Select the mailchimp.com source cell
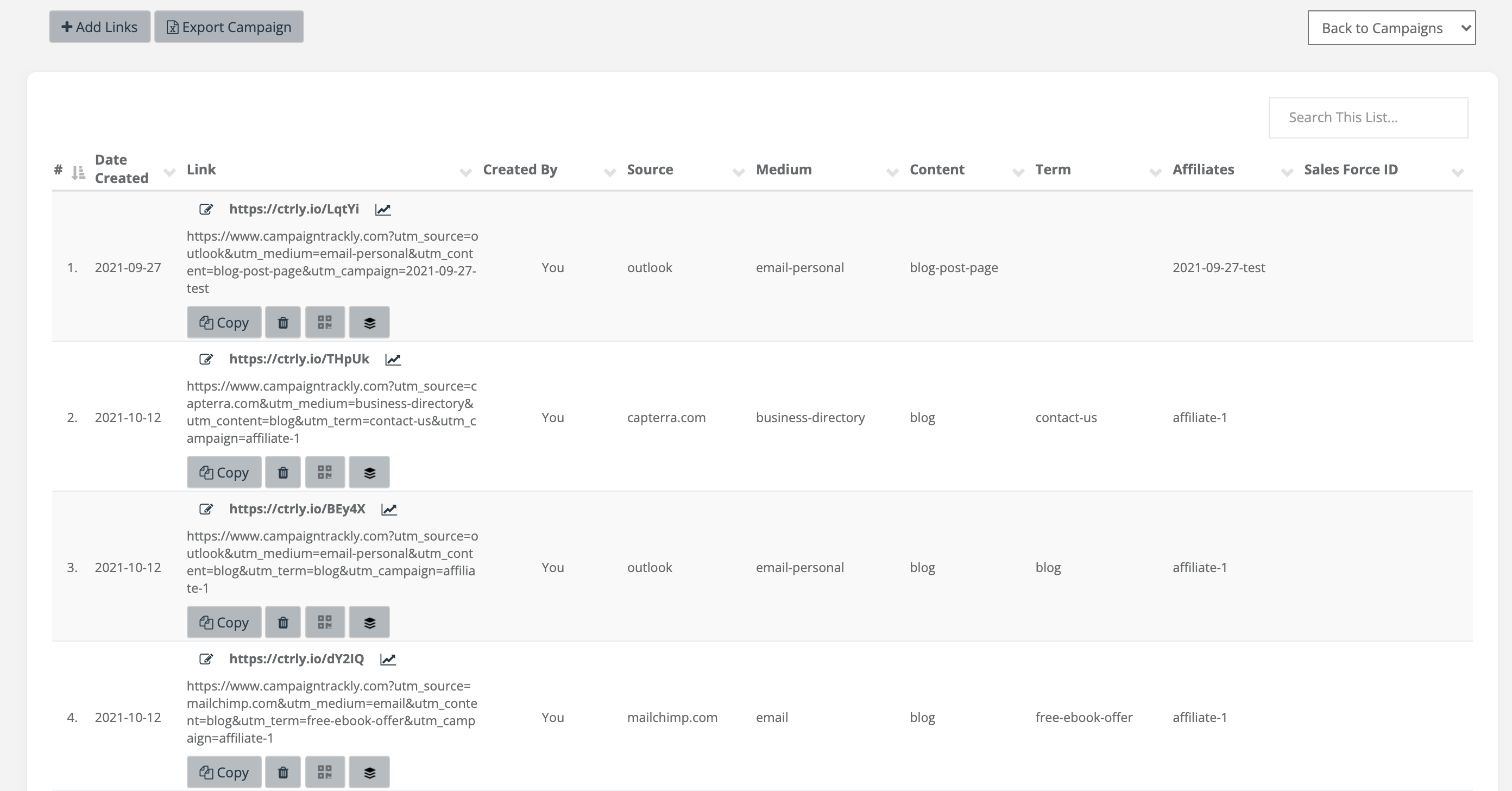The image size is (1512, 791). [x=672, y=717]
